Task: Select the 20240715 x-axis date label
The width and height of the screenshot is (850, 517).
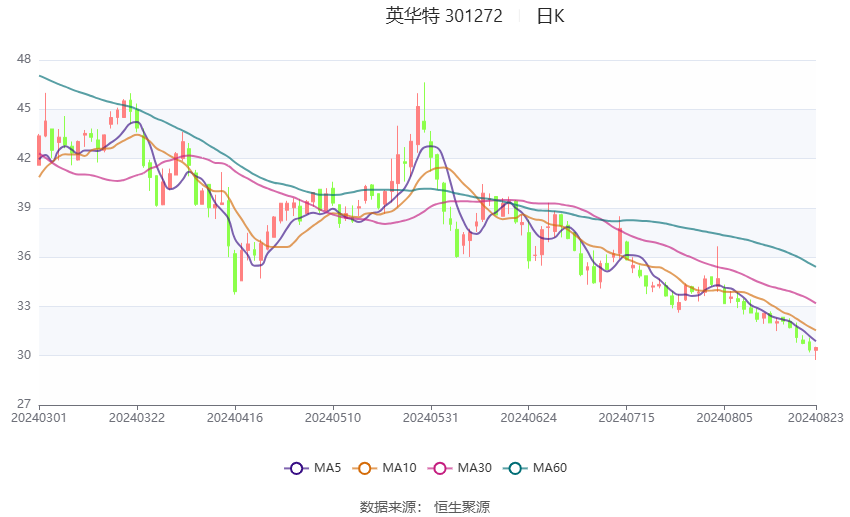Action: point(627,418)
